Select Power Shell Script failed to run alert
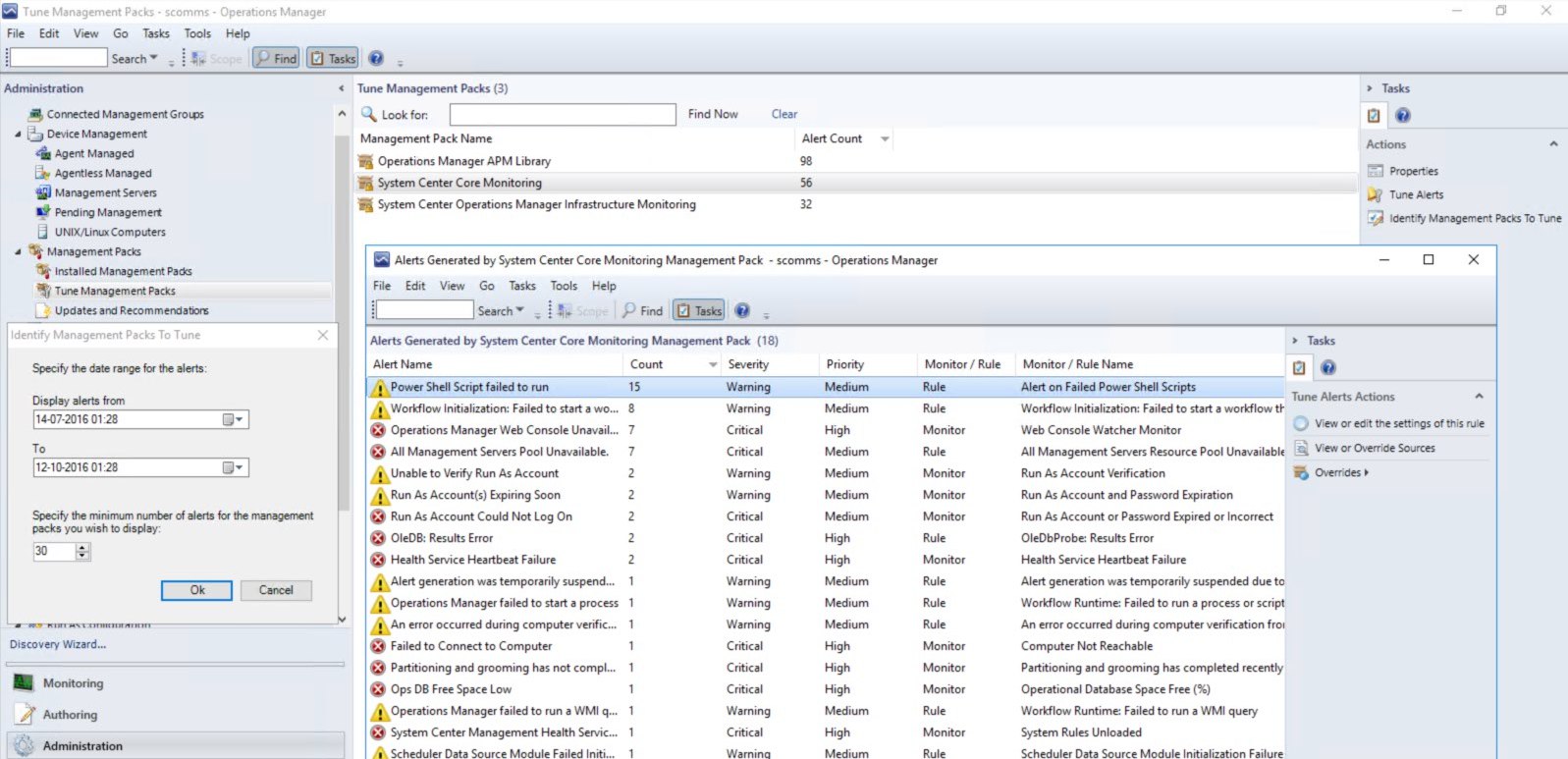Screen dimensions: 1568x759 (x=825, y=387)
